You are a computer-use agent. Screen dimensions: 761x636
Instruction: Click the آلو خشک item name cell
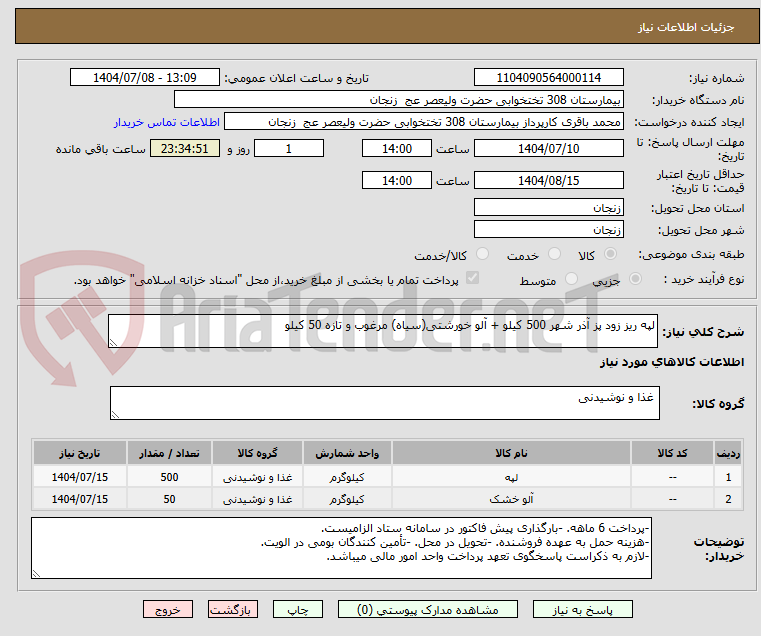pyautogui.click(x=511, y=499)
